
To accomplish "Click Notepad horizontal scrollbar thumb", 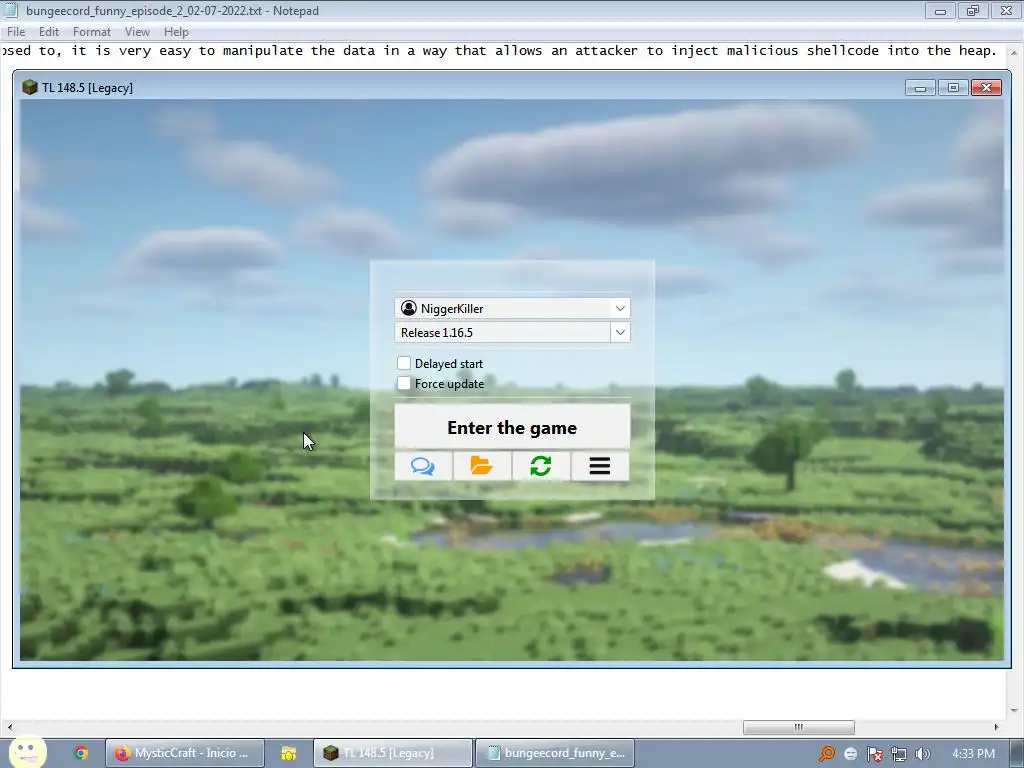I will 799,727.
